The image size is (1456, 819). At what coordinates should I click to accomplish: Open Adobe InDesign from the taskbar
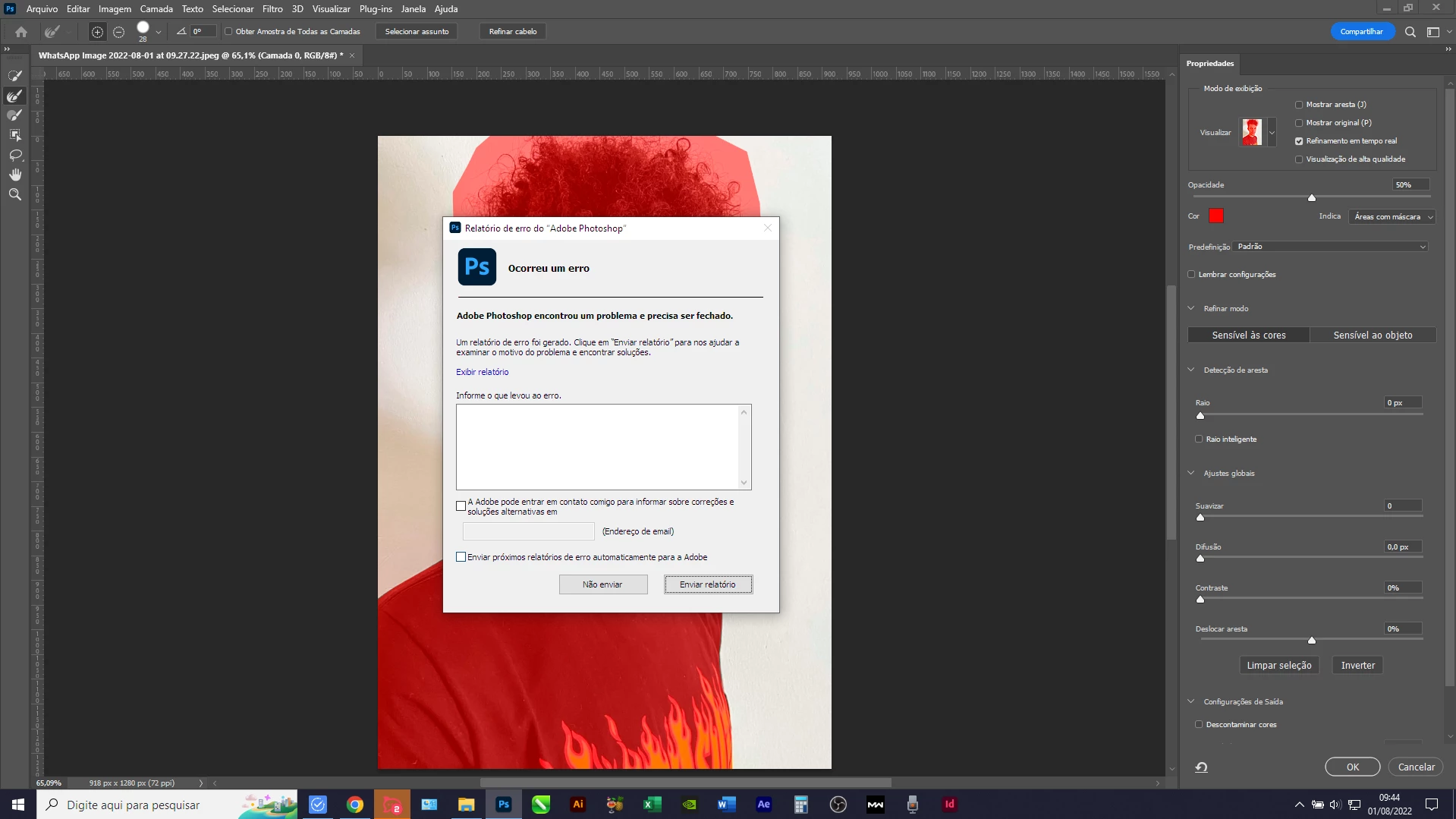[950, 805]
